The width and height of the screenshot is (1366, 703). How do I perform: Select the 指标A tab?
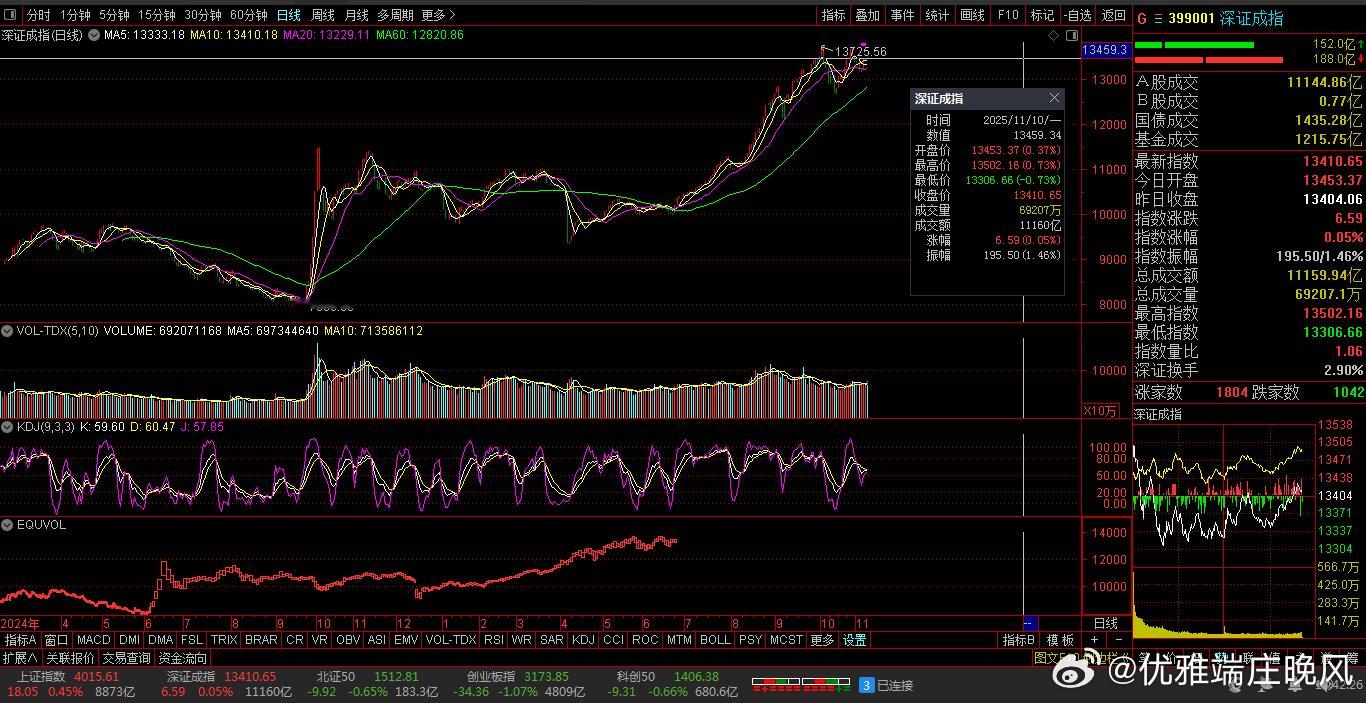coord(21,640)
